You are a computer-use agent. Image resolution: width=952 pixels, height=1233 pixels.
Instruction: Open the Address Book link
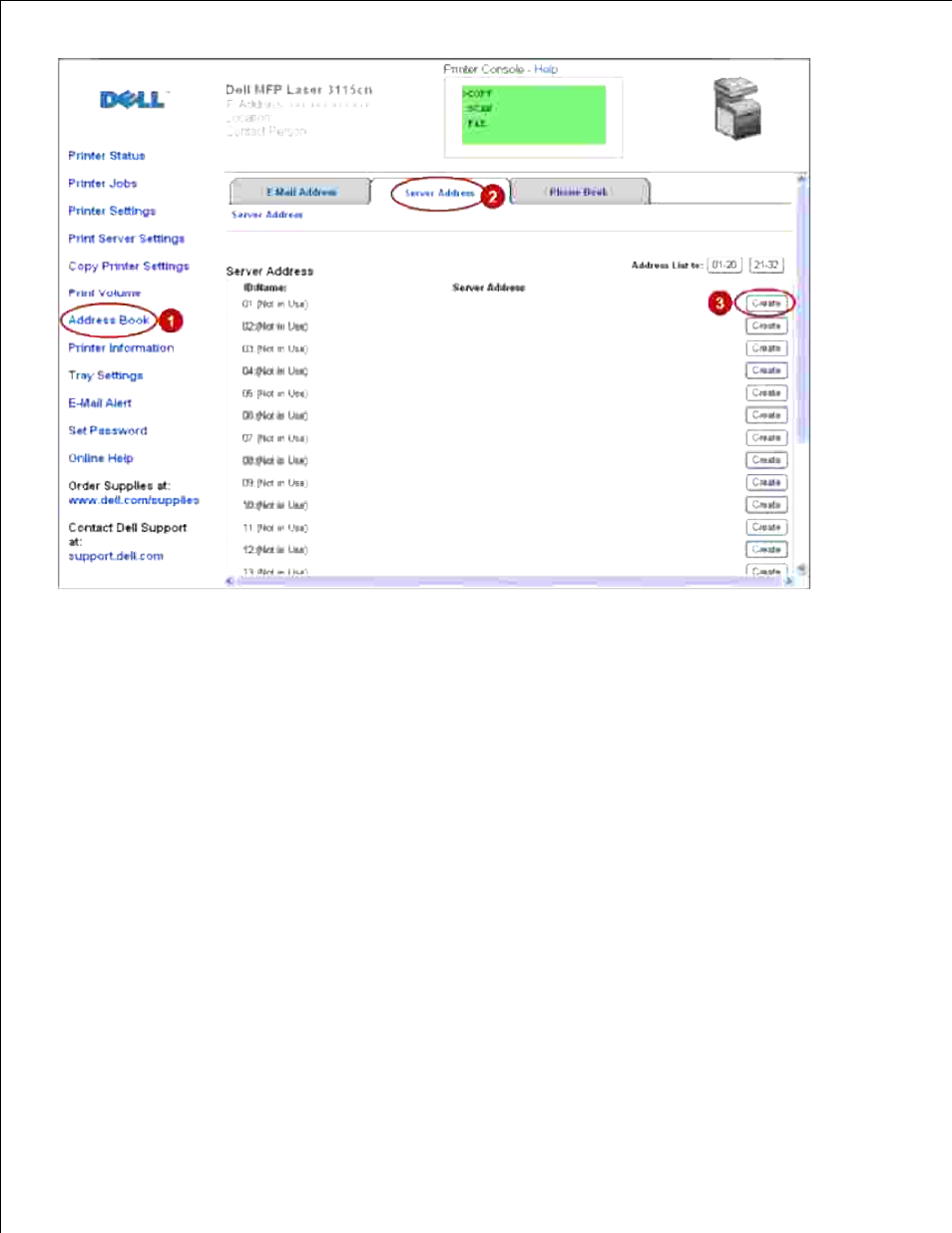[109, 320]
